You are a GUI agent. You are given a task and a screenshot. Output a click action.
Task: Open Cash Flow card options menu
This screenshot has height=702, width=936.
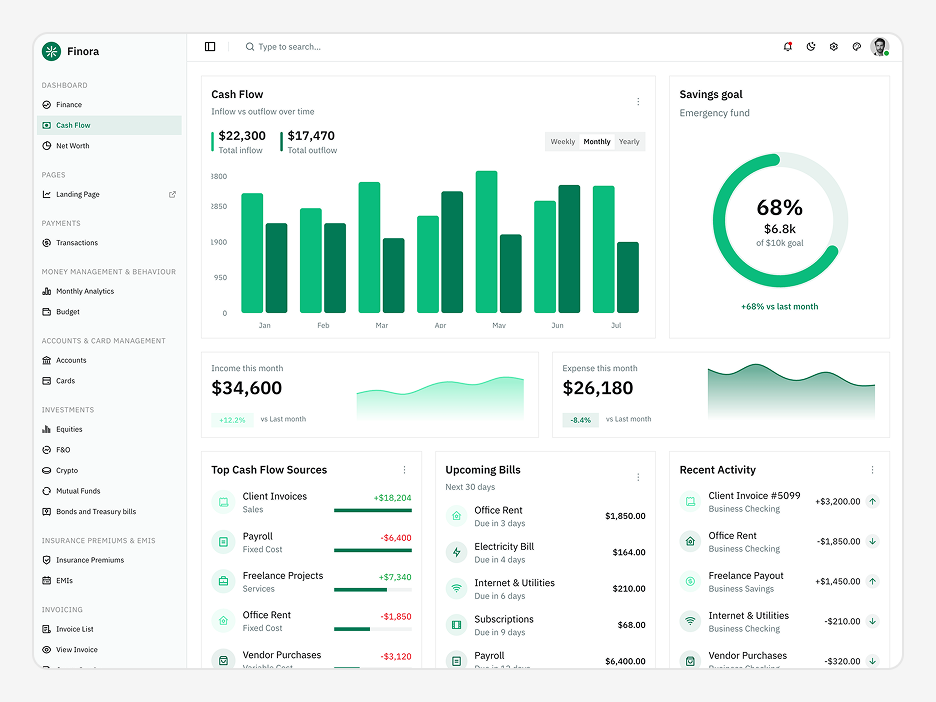(638, 101)
